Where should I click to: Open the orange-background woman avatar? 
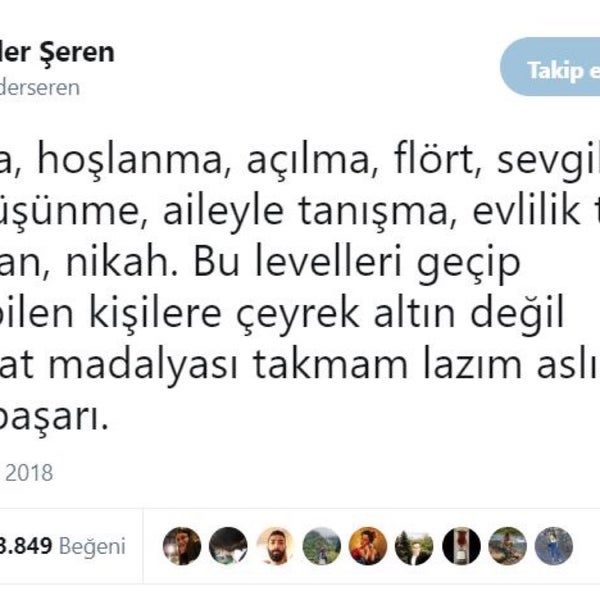click(x=368, y=546)
